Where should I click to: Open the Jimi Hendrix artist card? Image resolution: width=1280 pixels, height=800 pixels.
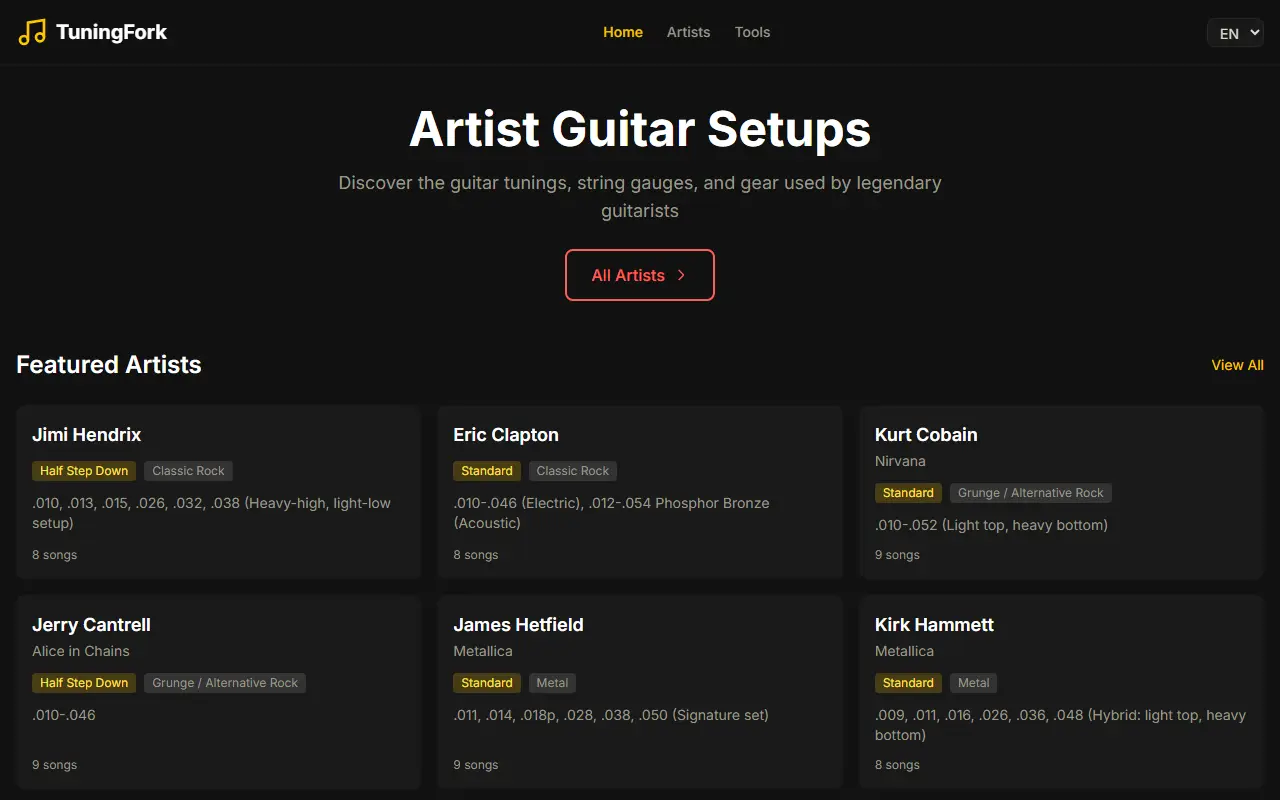[219, 492]
